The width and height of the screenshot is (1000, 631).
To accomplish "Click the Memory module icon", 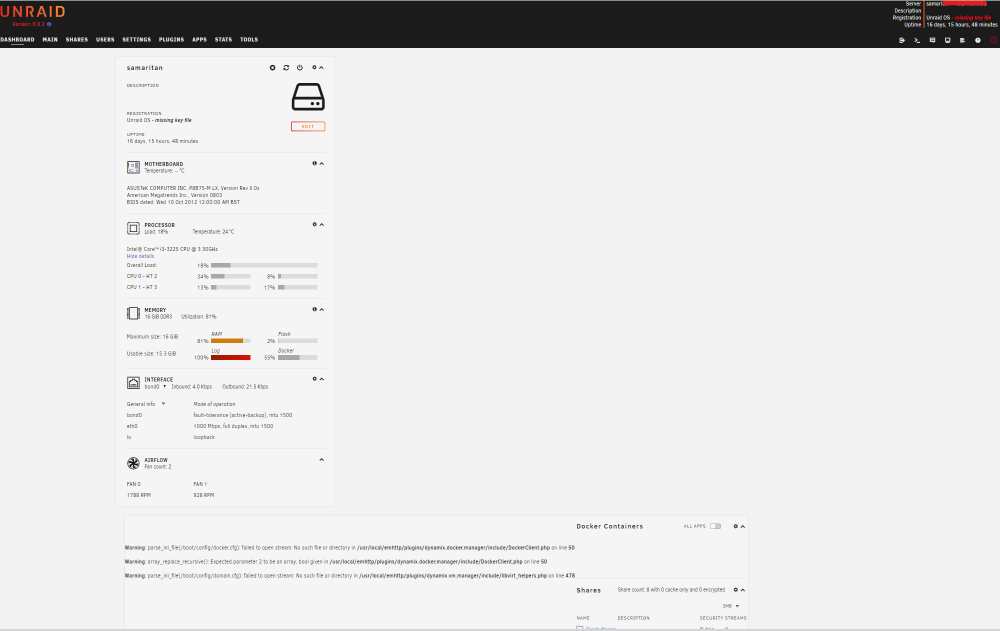I will 133,313.
